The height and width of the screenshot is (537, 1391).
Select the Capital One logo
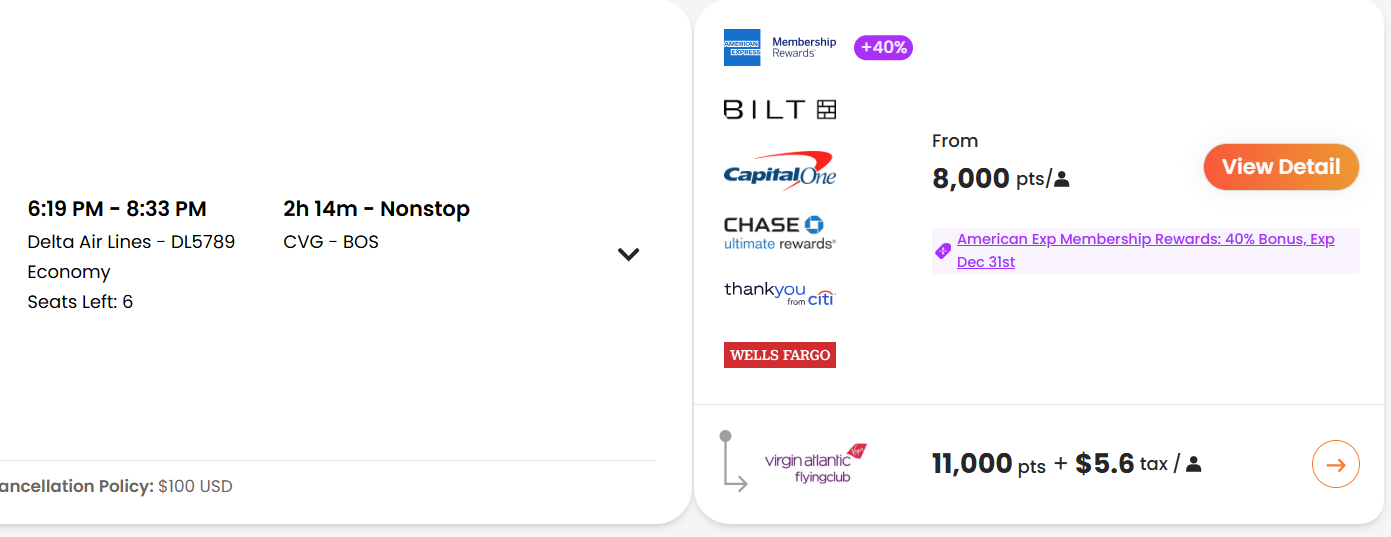pos(779,171)
